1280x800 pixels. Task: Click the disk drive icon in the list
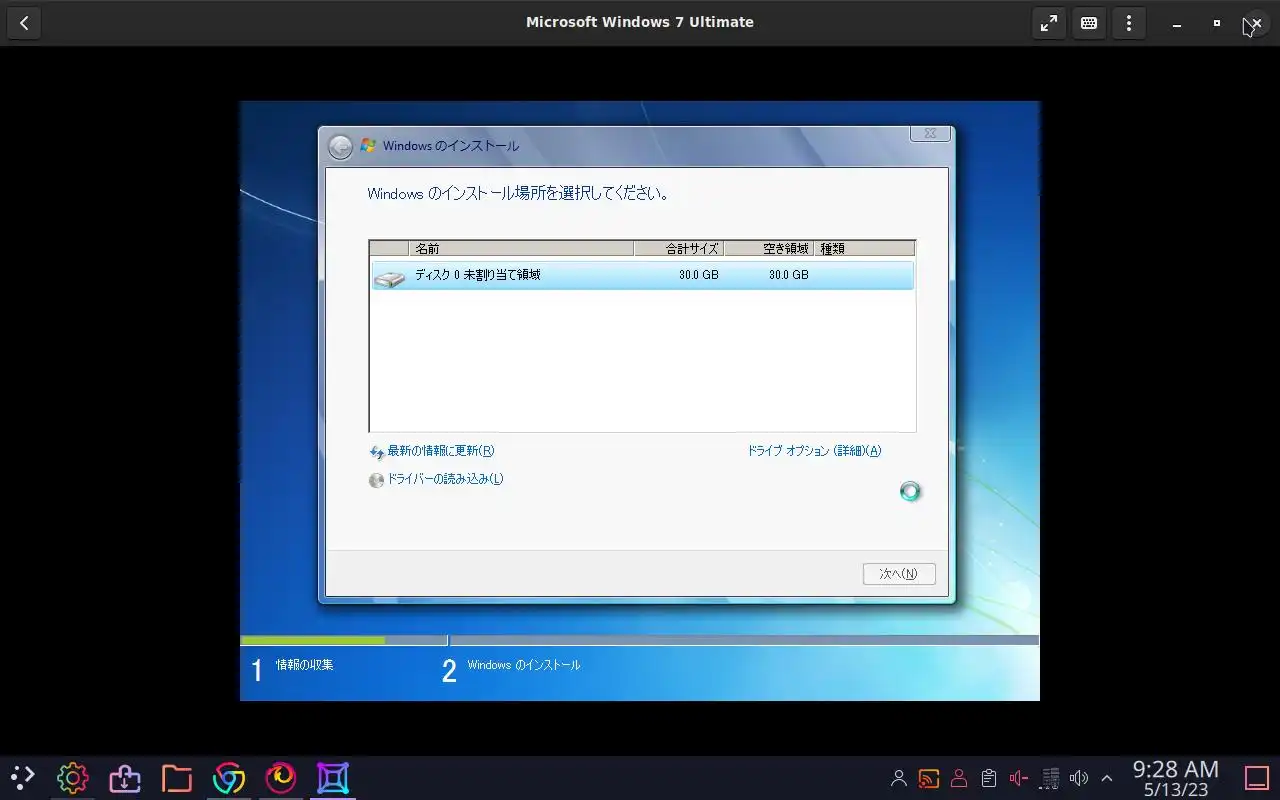pos(389,277)
